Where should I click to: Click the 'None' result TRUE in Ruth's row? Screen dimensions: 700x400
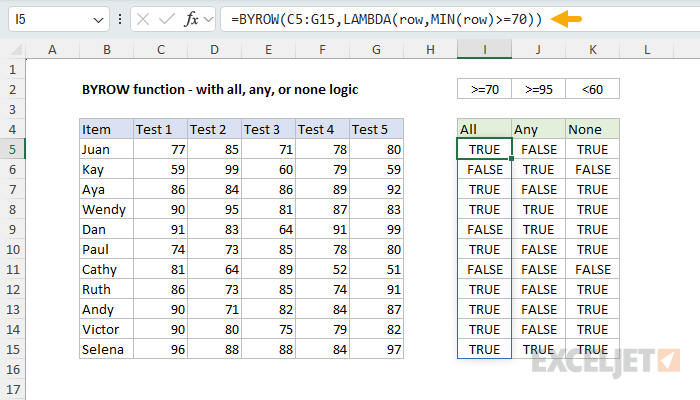pyautogui.click(x=592, y=290)
